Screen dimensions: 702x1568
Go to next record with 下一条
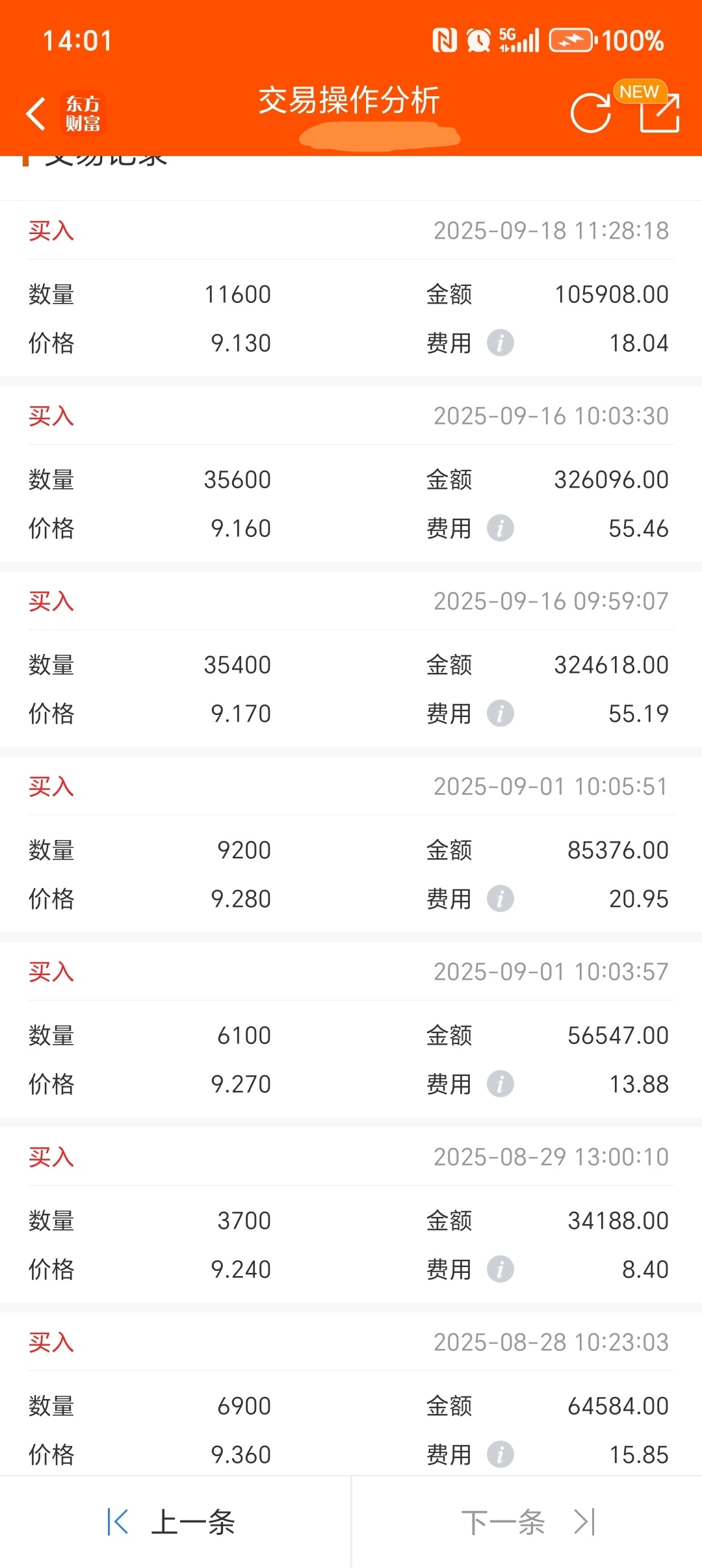(x=527, y=1522)
